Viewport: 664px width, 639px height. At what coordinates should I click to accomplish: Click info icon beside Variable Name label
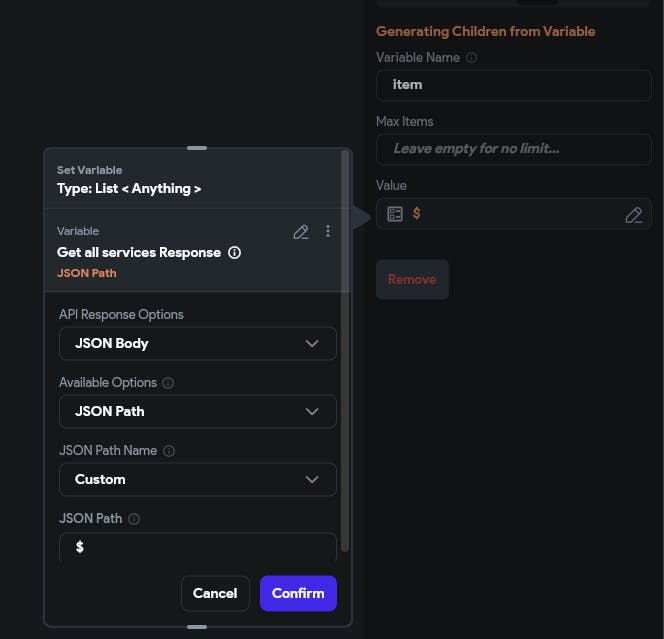pos(472,58)
